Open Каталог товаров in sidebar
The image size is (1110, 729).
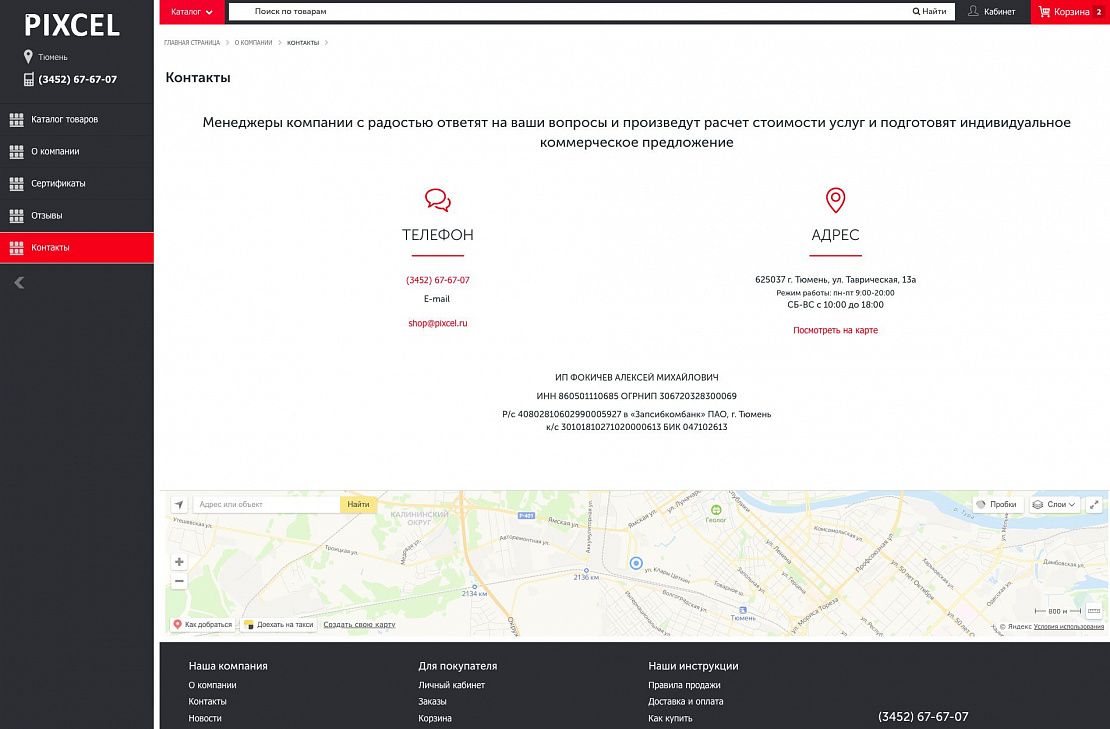(x=64, y=119)
